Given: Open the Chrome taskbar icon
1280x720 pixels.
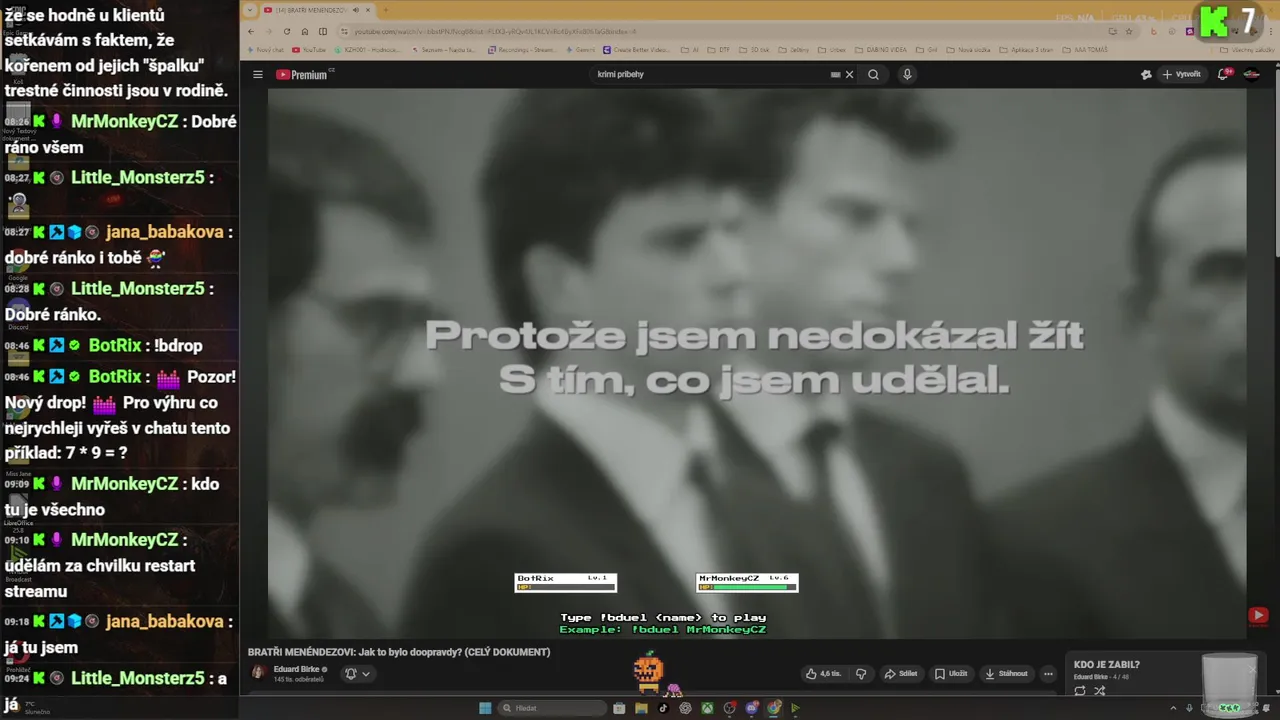Looking at the screenshot, I should [774, 708].
